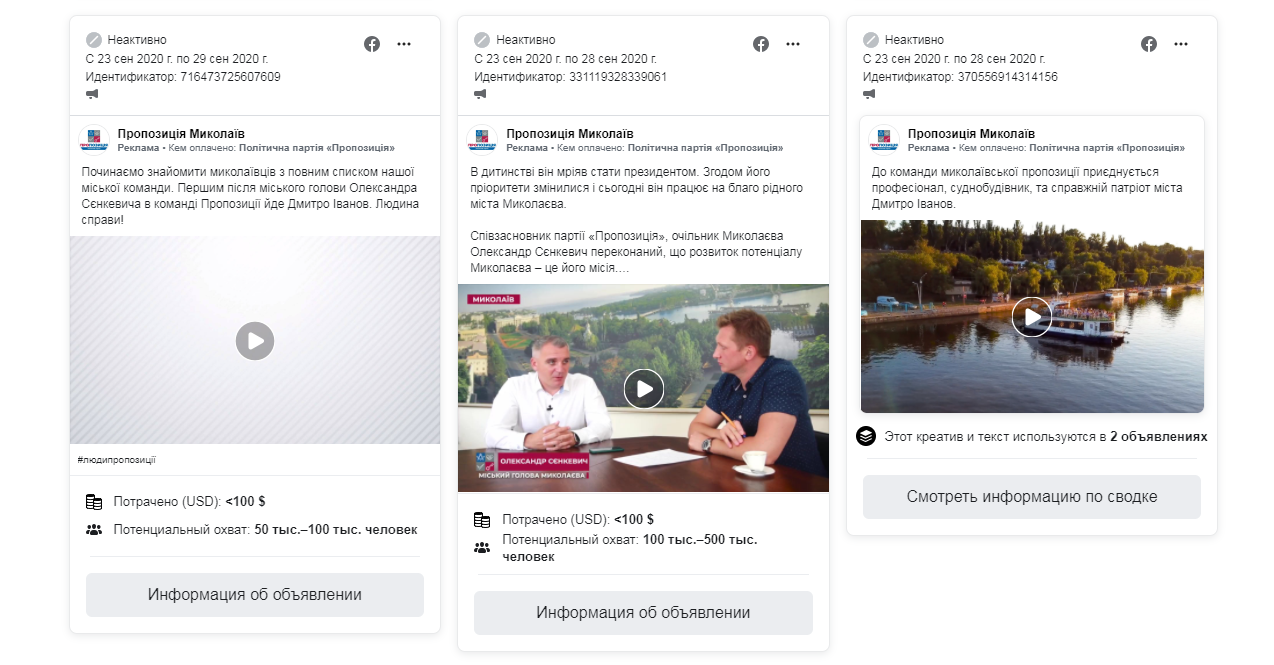The image size is (1274, 665).
Task: Click megaphone icon under ID 716473725607609
Action: coord(92,94)
